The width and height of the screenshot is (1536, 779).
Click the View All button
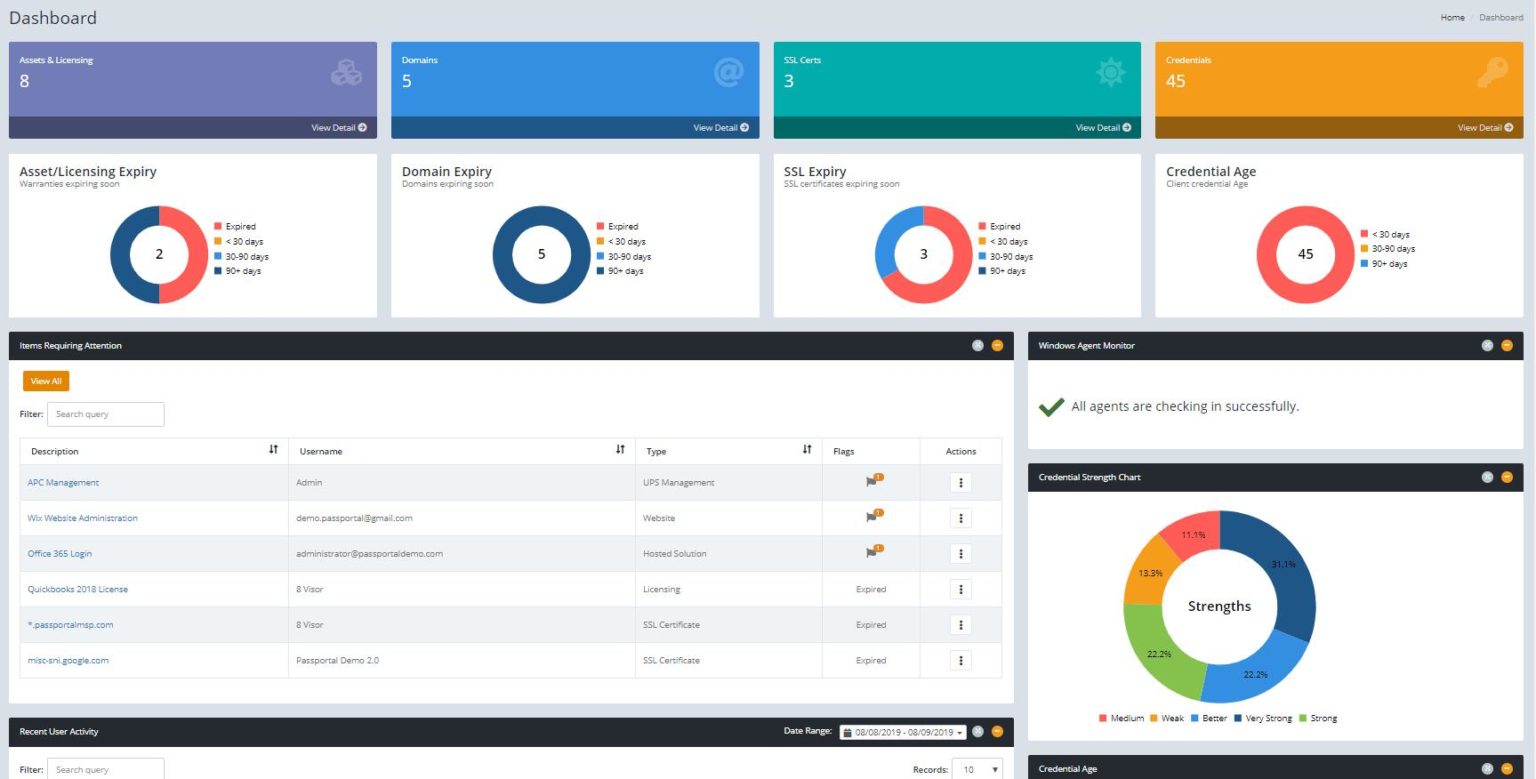pos(46,381)
